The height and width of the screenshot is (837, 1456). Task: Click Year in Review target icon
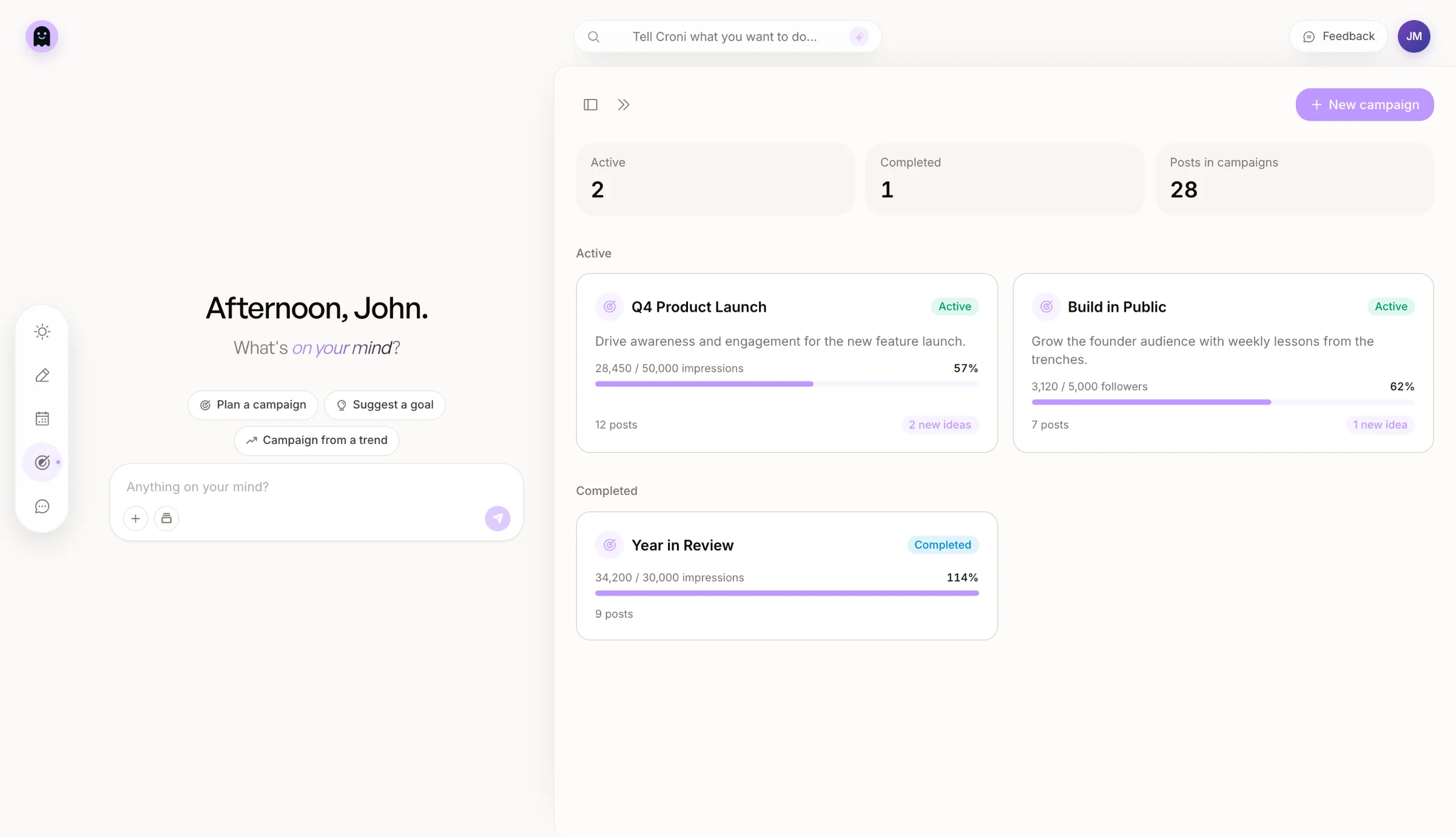pyautogui.click(x=610, y=545)
